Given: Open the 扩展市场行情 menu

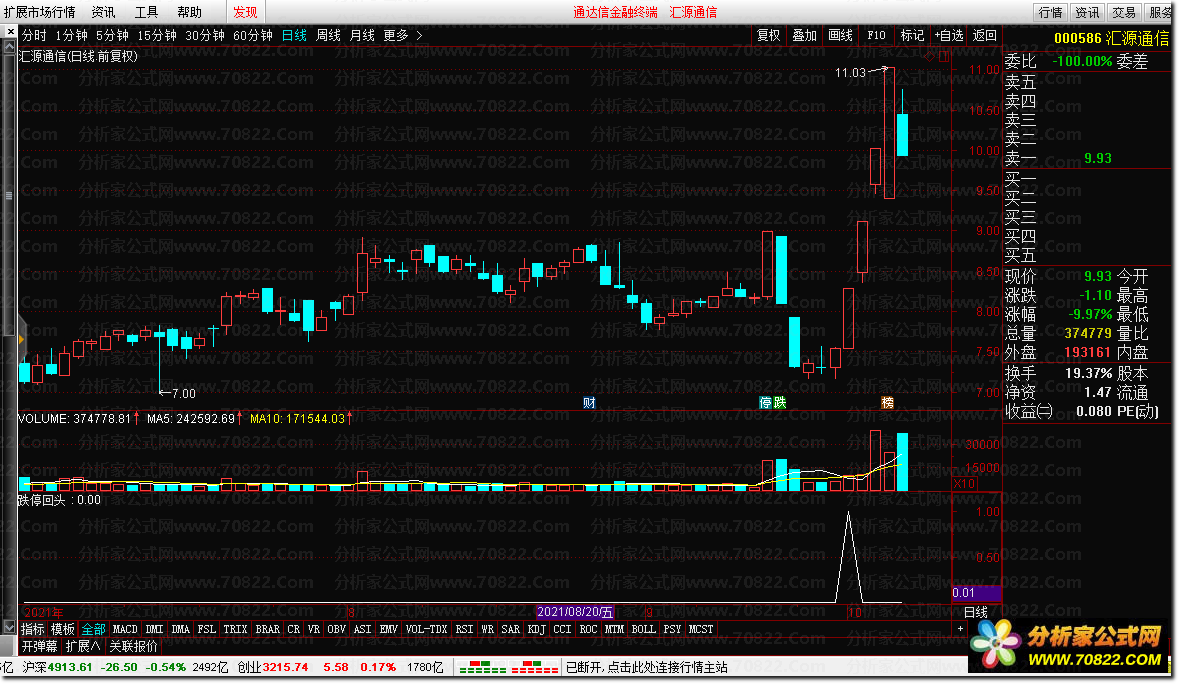Looking at the screenshot, I should tap(39, 12).
